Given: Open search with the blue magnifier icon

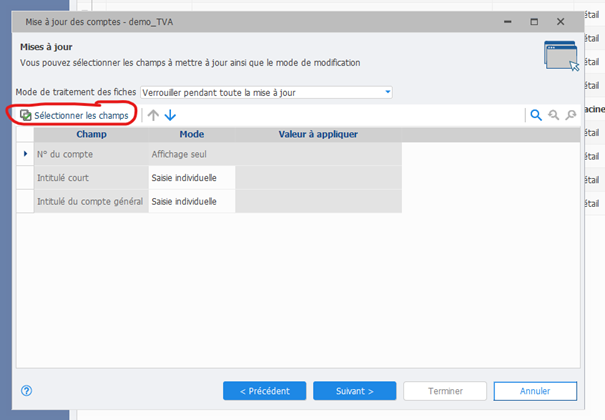Looking at the screenshot, I should click(536, 115).
